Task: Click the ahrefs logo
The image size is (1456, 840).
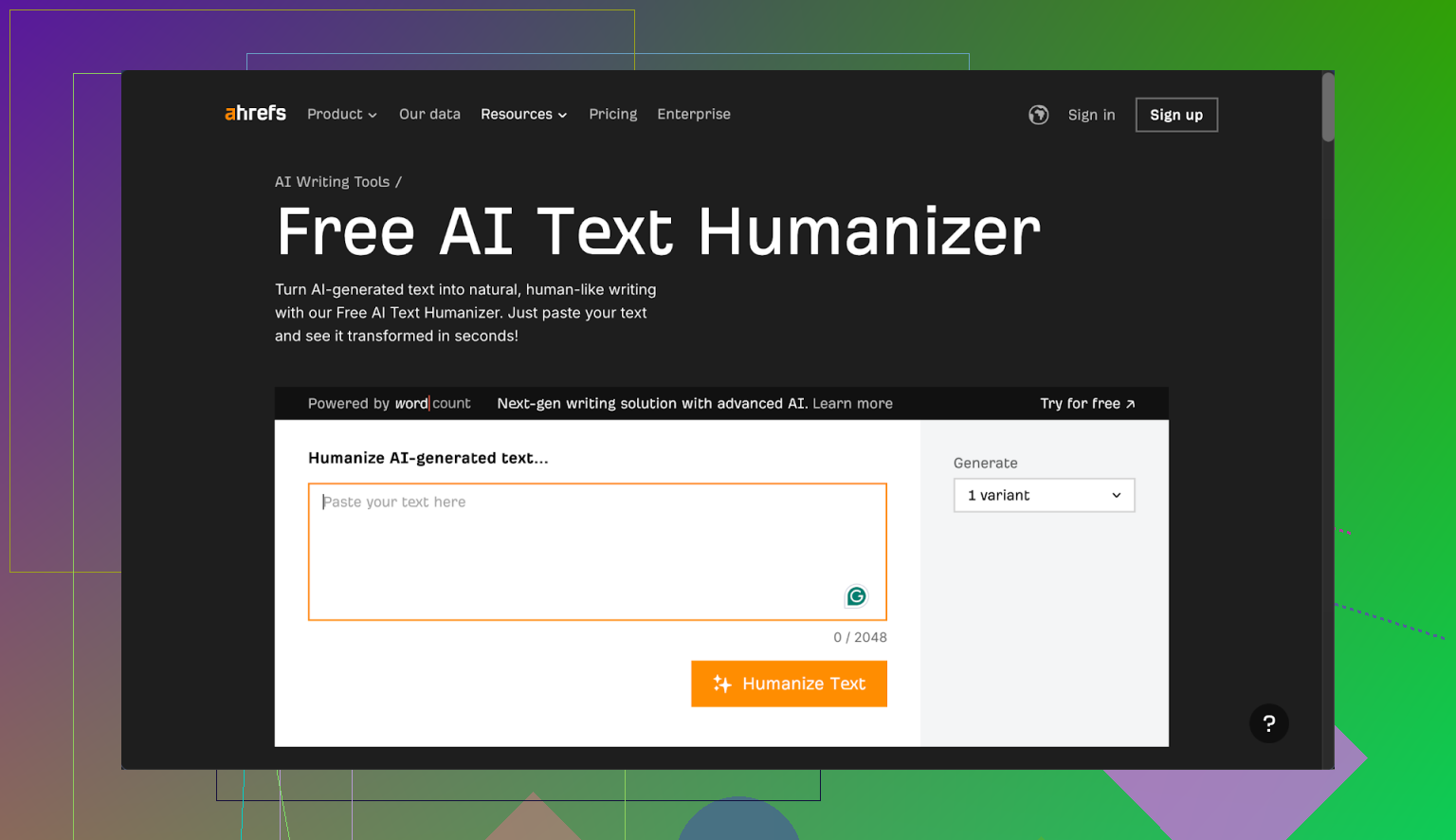Action: coord(255,114)
